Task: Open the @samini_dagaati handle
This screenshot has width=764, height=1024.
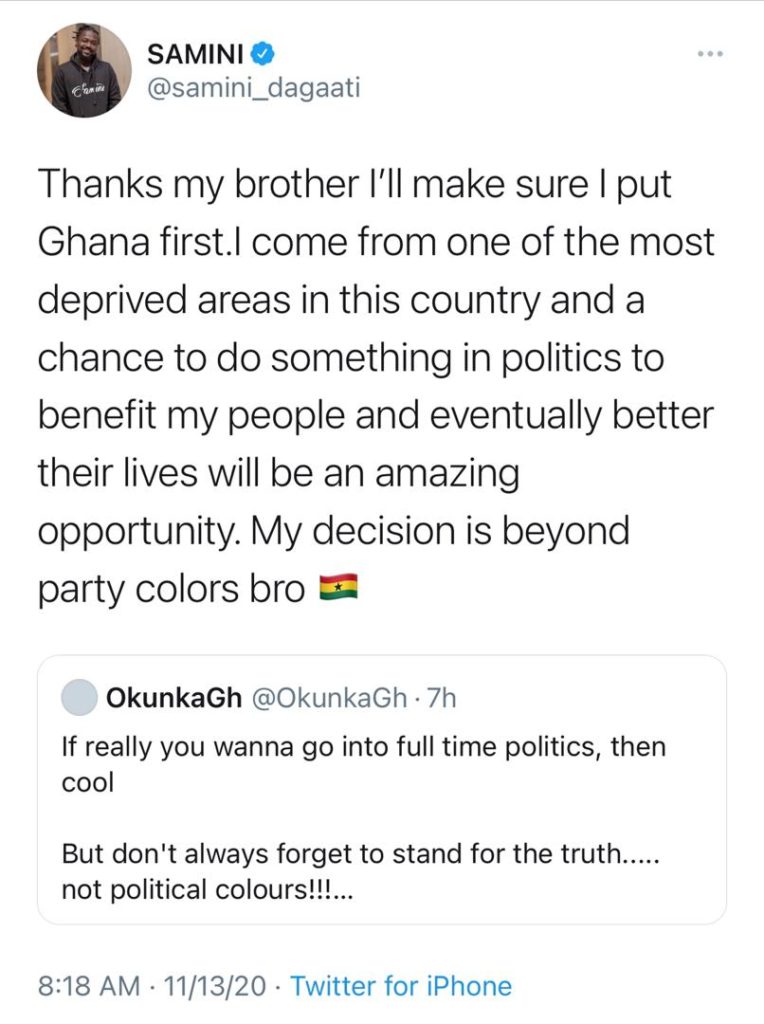Action: tap(254, 88)
